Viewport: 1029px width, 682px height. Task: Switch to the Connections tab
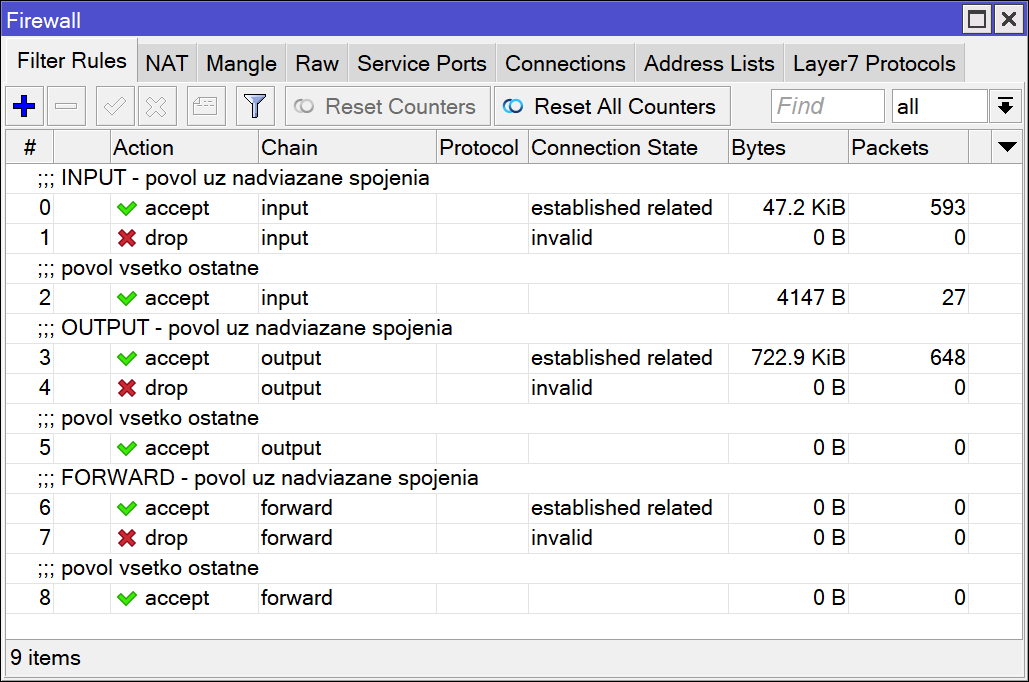564,62
